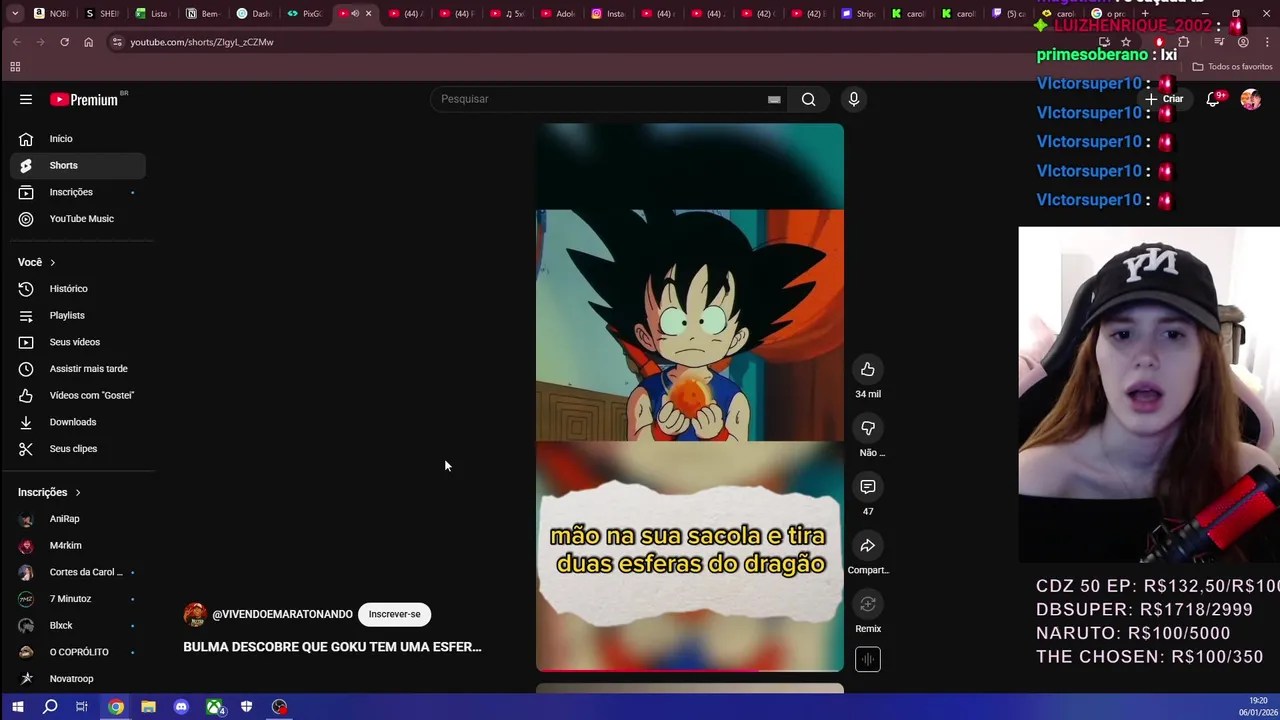Open Cortes da Carol channel
The image size is (1280, 720).
point(78,572)
